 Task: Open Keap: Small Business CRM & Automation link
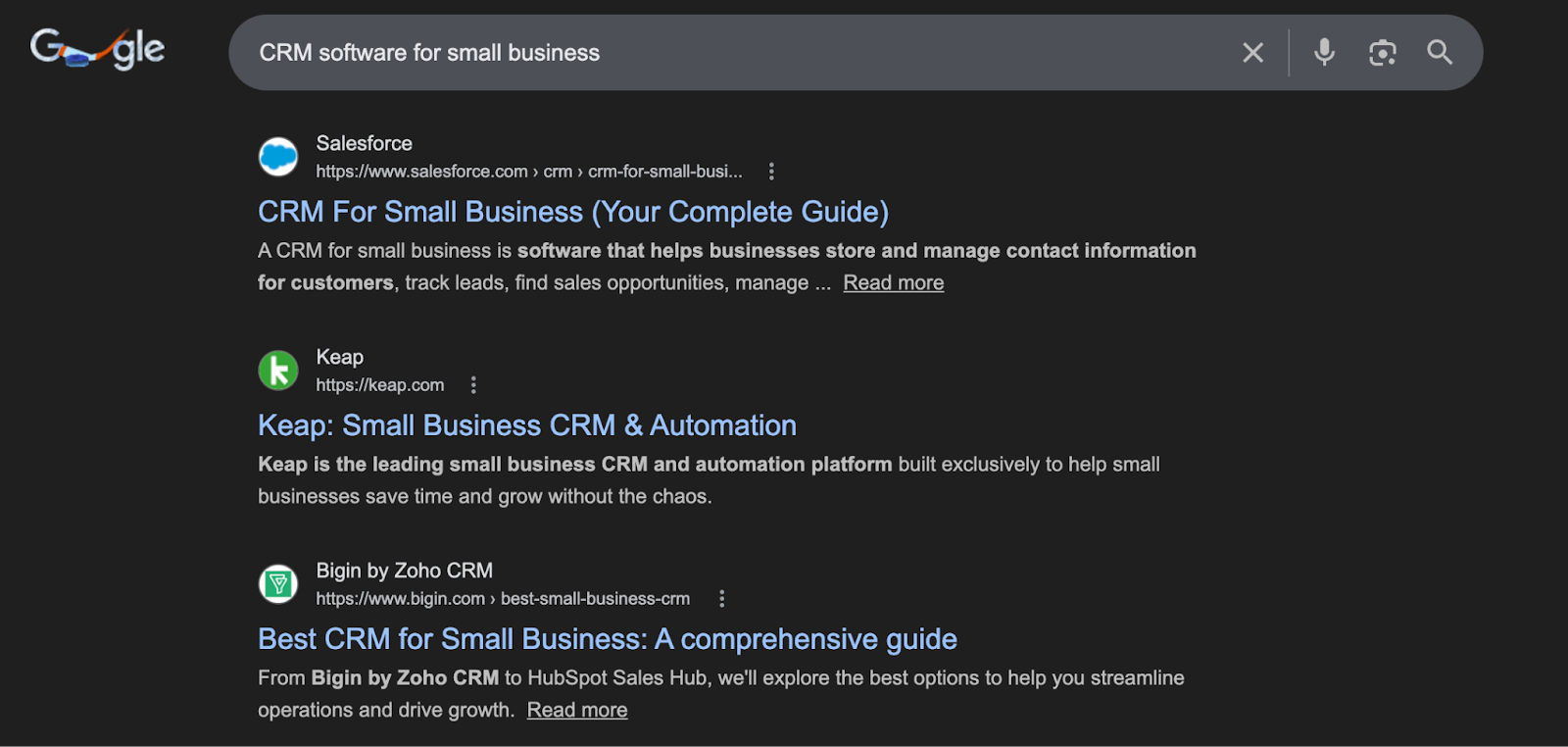[527, 425]
